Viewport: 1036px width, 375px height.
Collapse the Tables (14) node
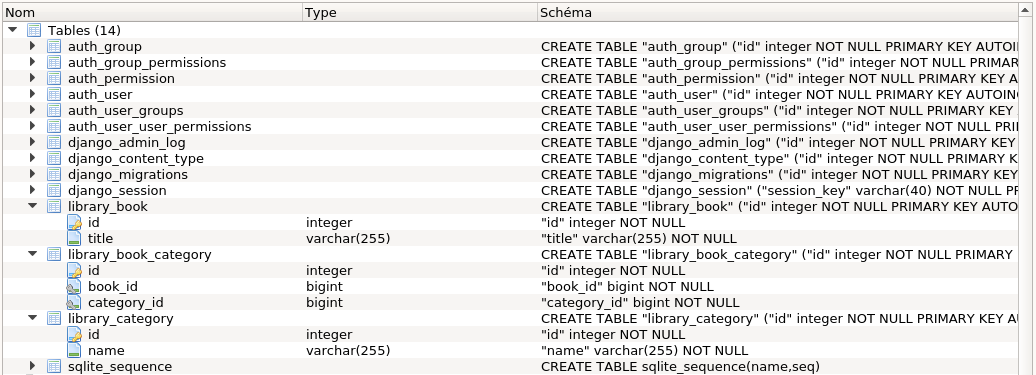pos(13,30)
